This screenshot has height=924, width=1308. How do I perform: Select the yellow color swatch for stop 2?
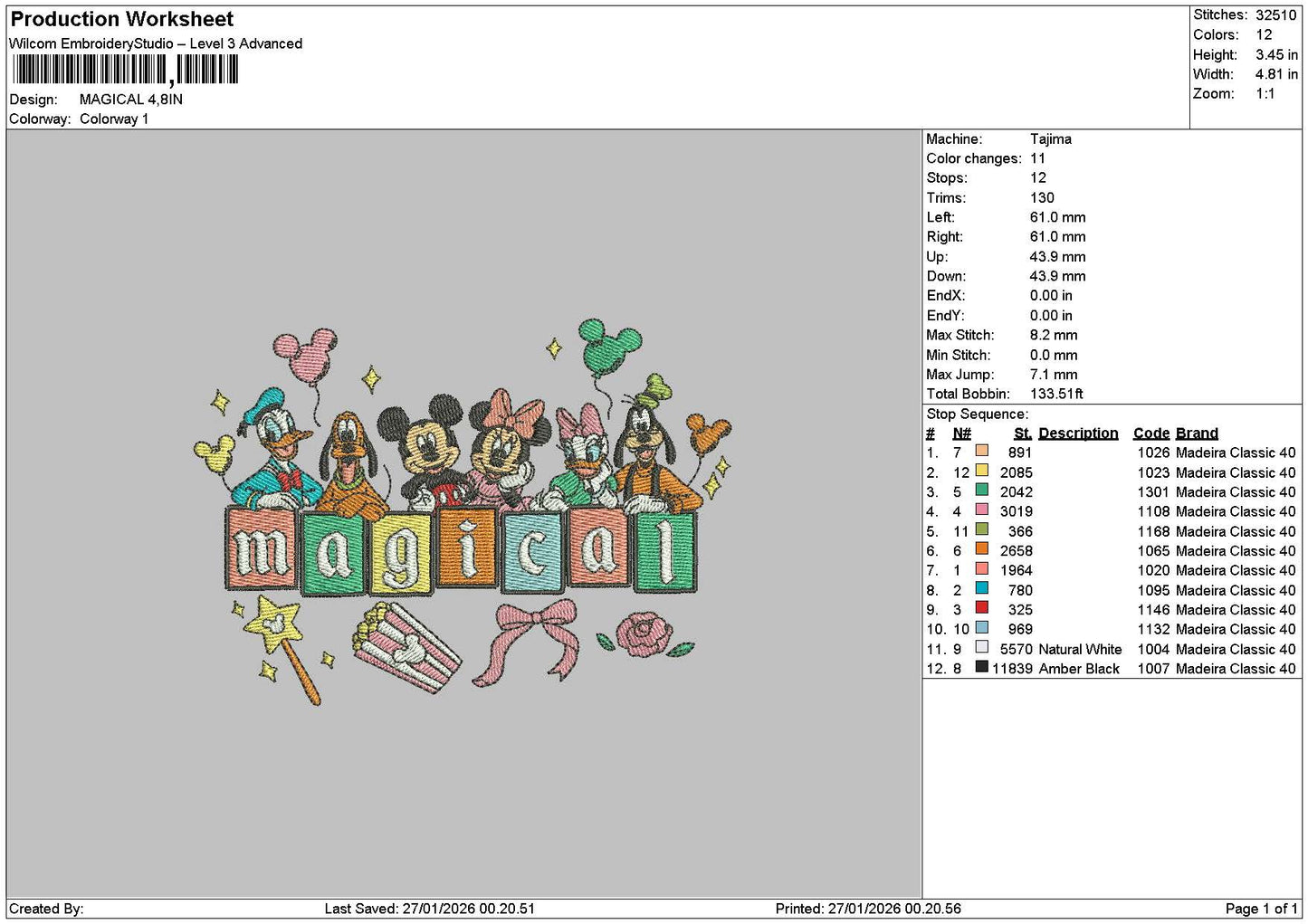(982, 471)
